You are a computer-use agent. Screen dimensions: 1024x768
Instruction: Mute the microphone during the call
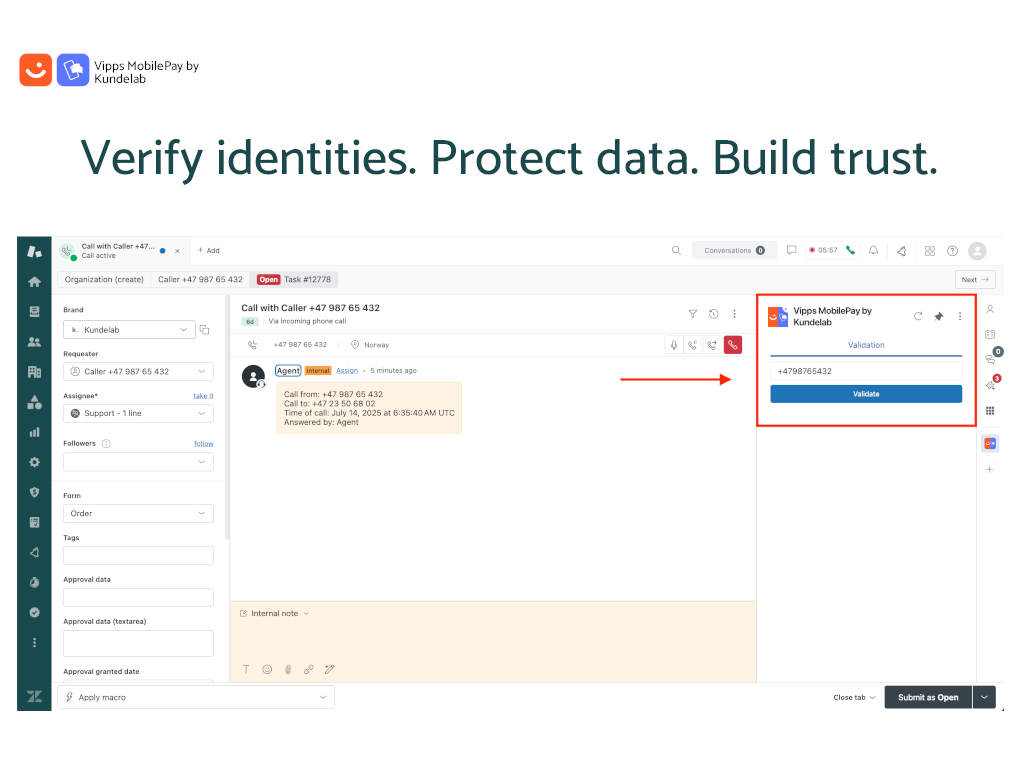pos(673,345)
